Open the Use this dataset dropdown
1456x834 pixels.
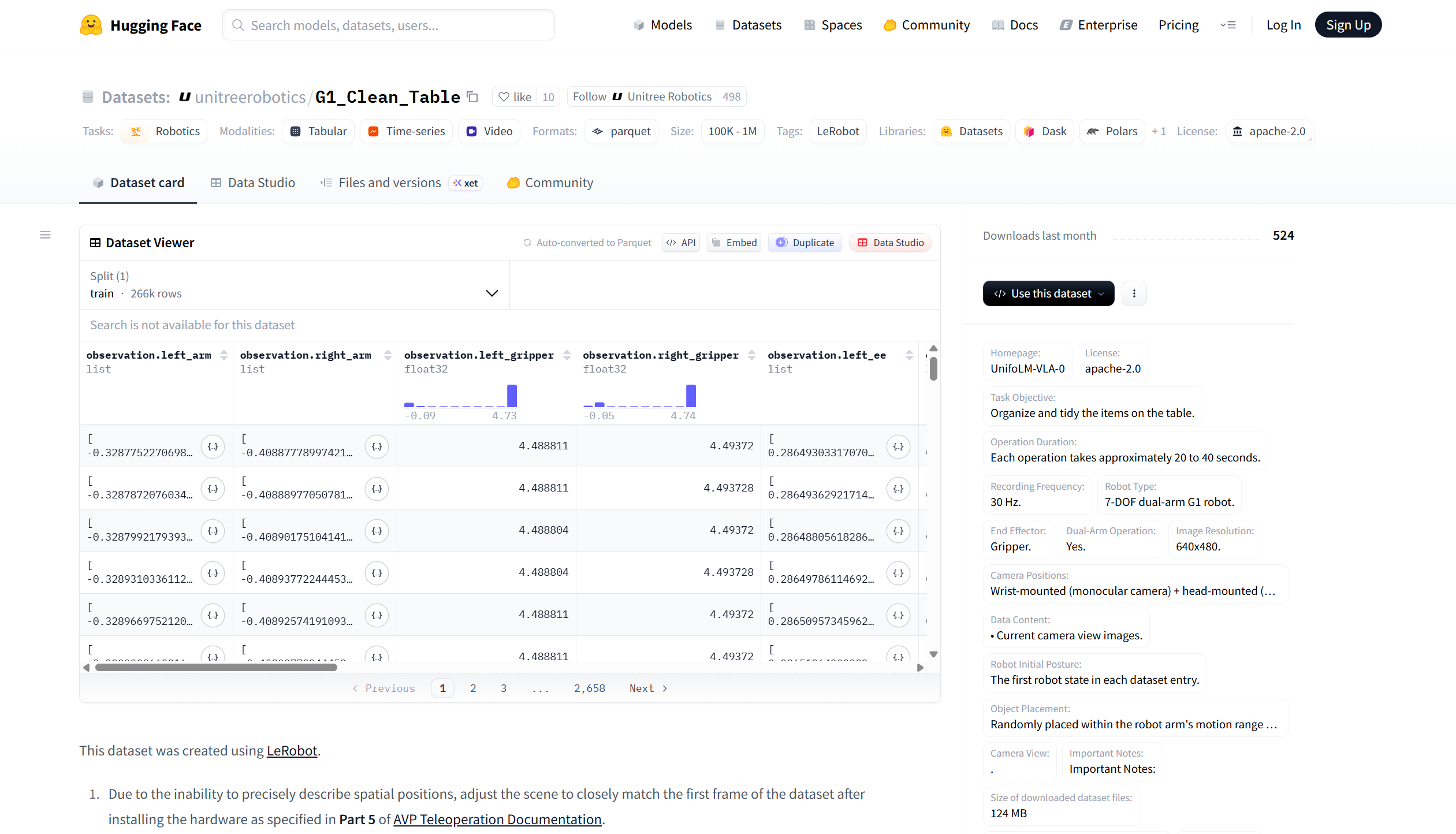[1048, 293]
